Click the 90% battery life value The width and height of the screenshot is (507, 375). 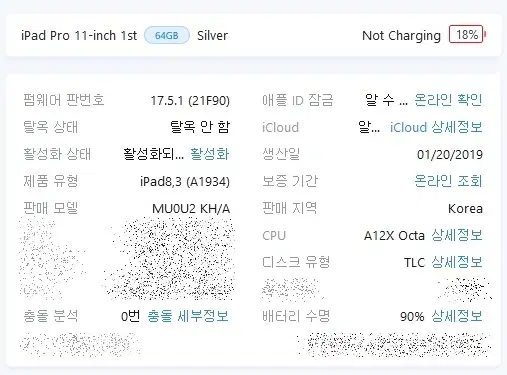412,317
